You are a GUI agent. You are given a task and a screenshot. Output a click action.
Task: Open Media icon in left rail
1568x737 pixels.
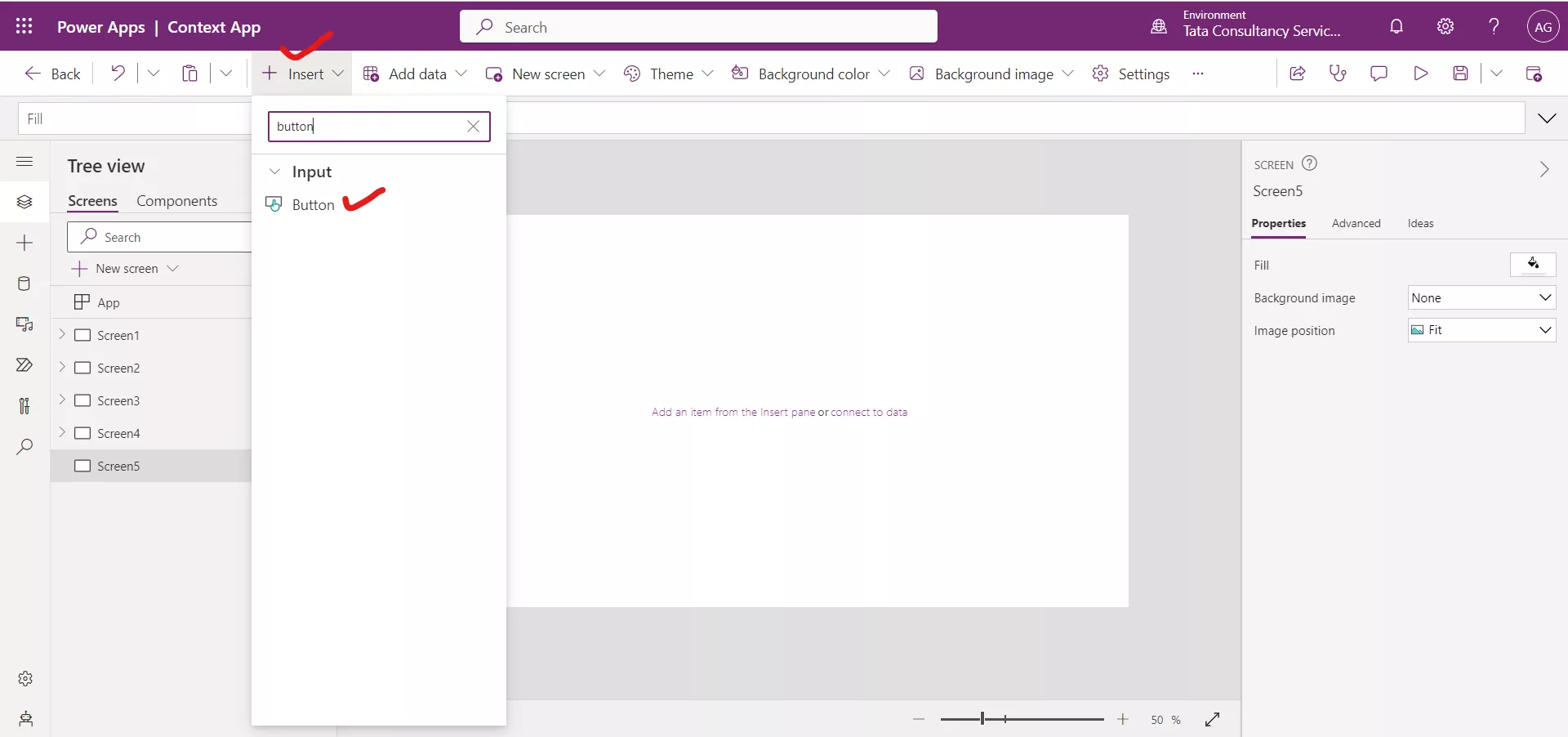click(24, 324)
